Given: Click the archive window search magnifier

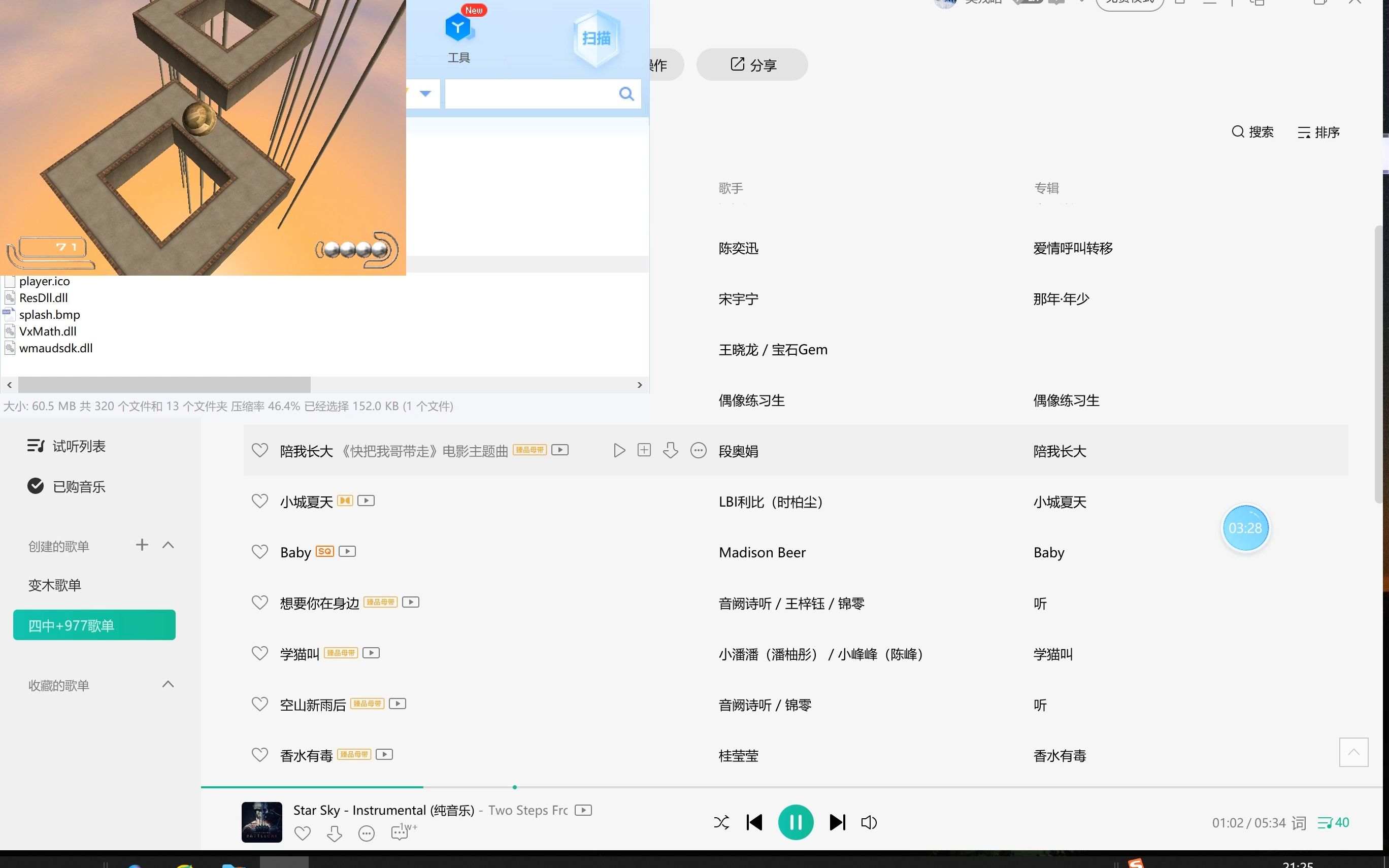Looking at the screenshot, I should pyautogui.click(x=626, y=93).
